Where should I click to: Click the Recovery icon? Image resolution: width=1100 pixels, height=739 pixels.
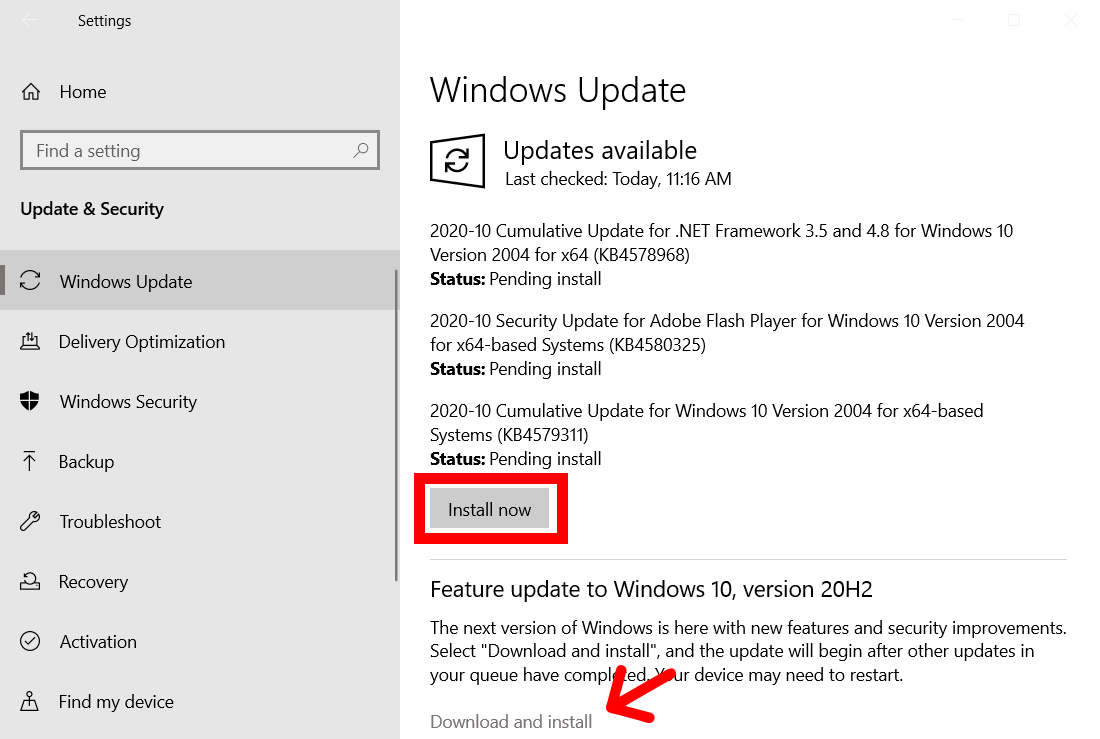[29, 581]
